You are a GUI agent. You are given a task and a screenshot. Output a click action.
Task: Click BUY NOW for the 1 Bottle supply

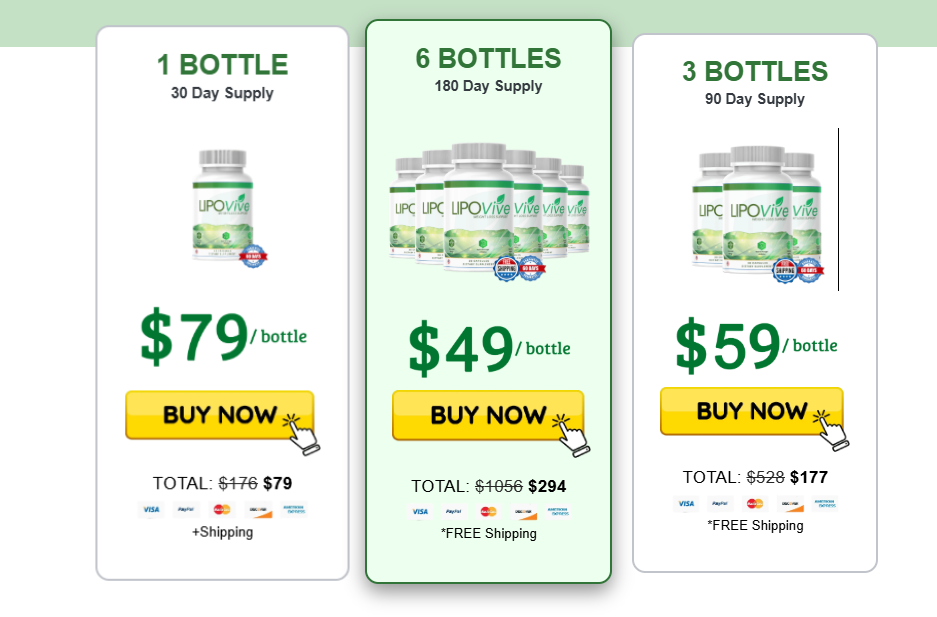[220, 415]
